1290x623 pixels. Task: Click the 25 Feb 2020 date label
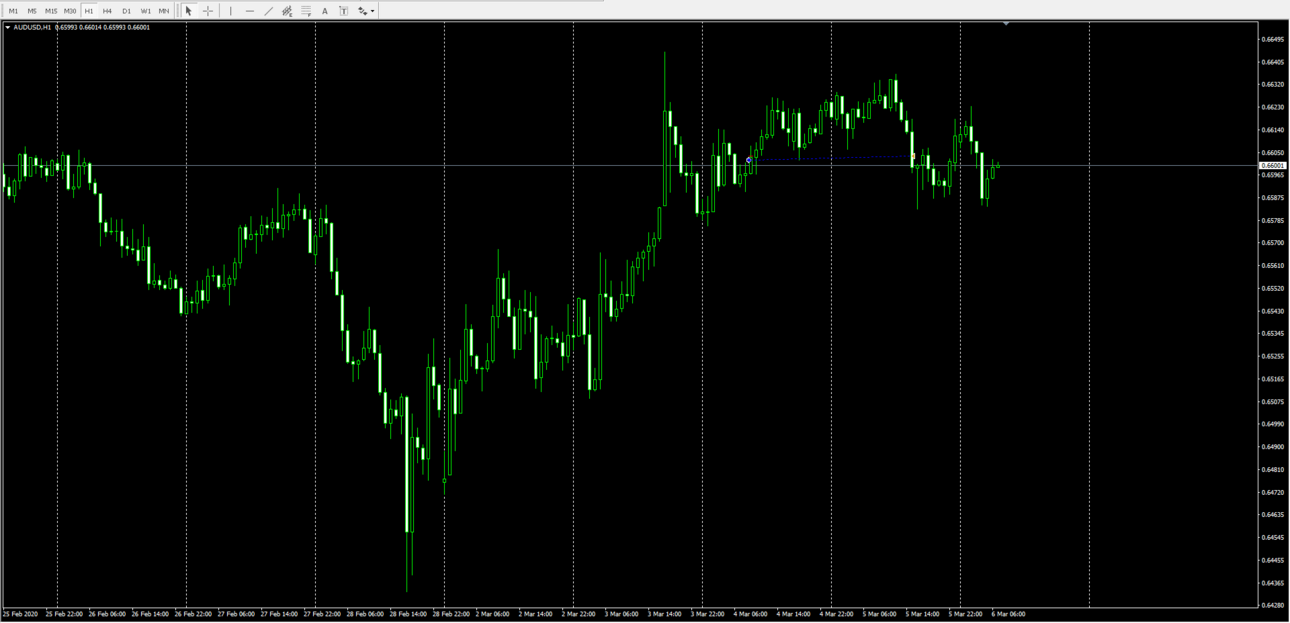(19, 614)
